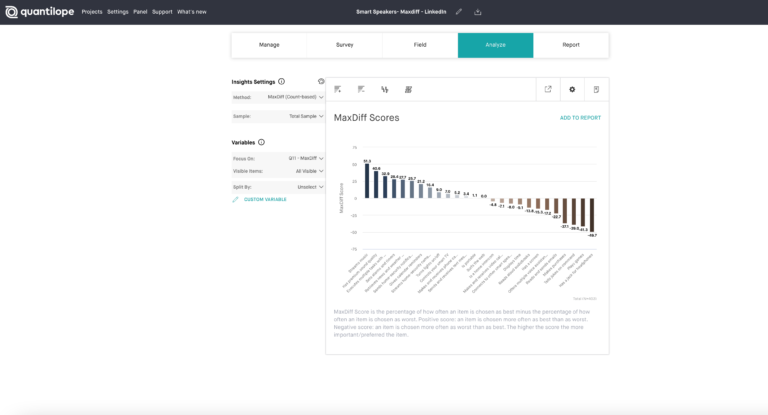Click the pencil icon to rename project
The width and height of the screenshot is (768, 415).
tap(459, 12)
